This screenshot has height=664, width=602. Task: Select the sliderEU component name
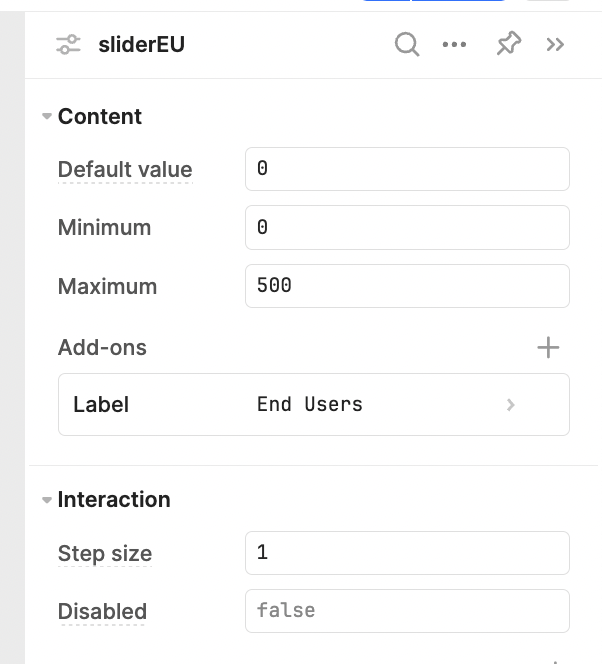pos(141,44)
